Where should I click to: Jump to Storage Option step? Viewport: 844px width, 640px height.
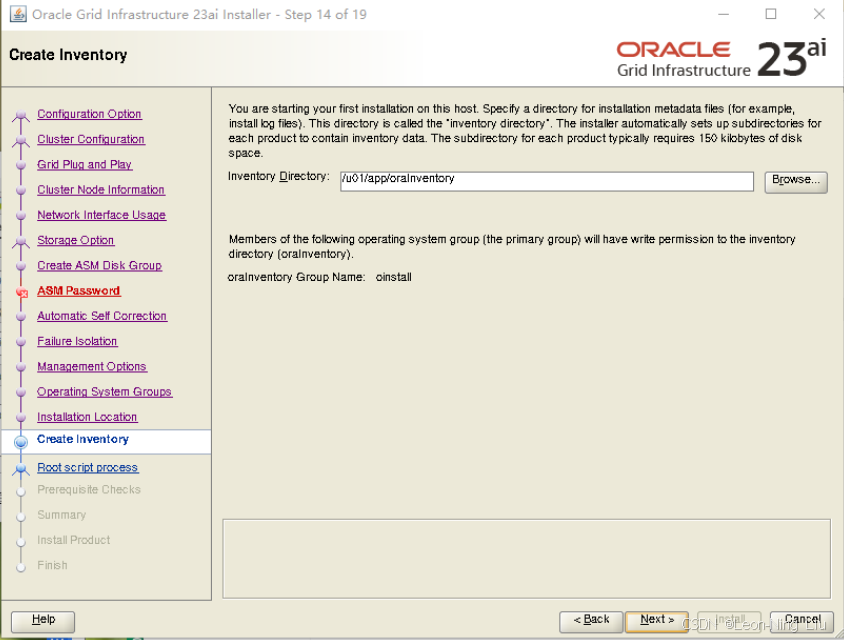75,241
